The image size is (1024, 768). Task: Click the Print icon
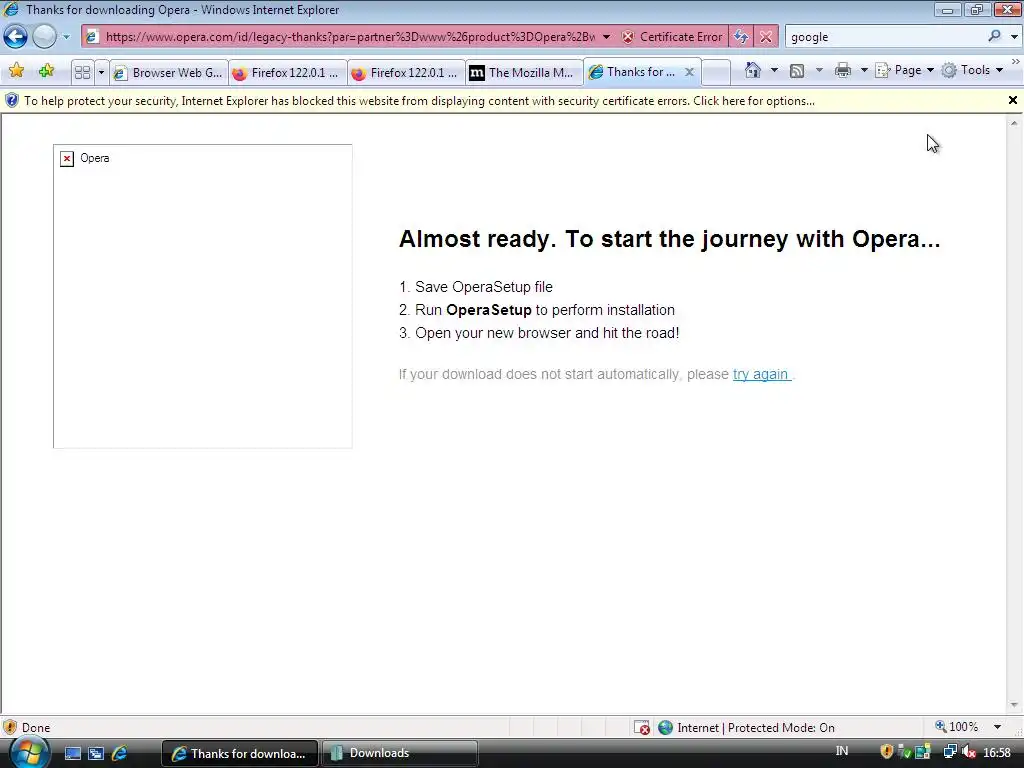(843, 70)
